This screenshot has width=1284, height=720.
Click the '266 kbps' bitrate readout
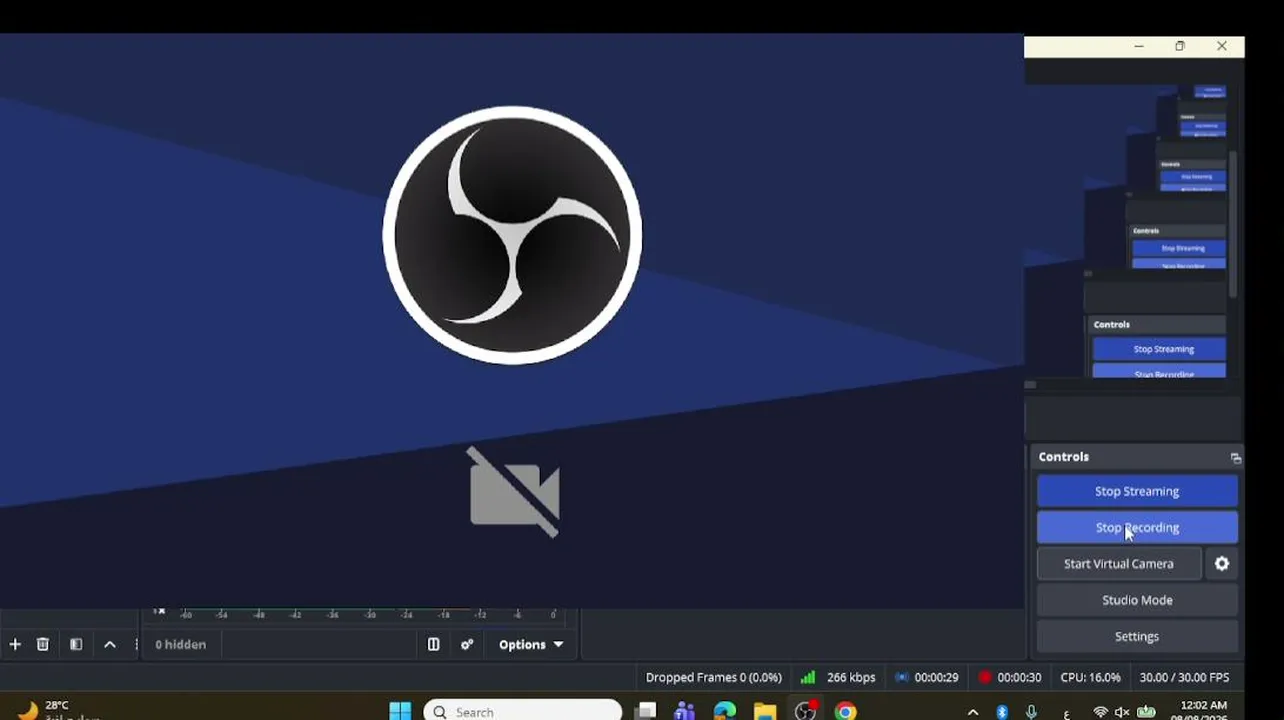(851, 677)
